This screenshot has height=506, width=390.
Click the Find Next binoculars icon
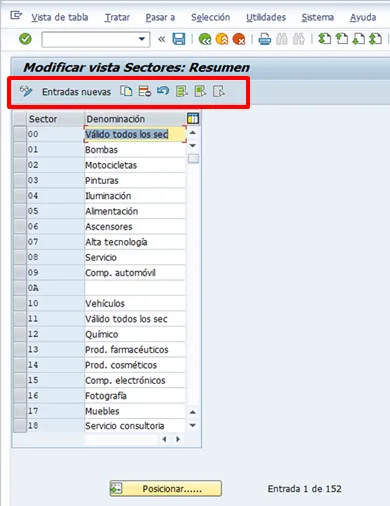click(299, 39)
